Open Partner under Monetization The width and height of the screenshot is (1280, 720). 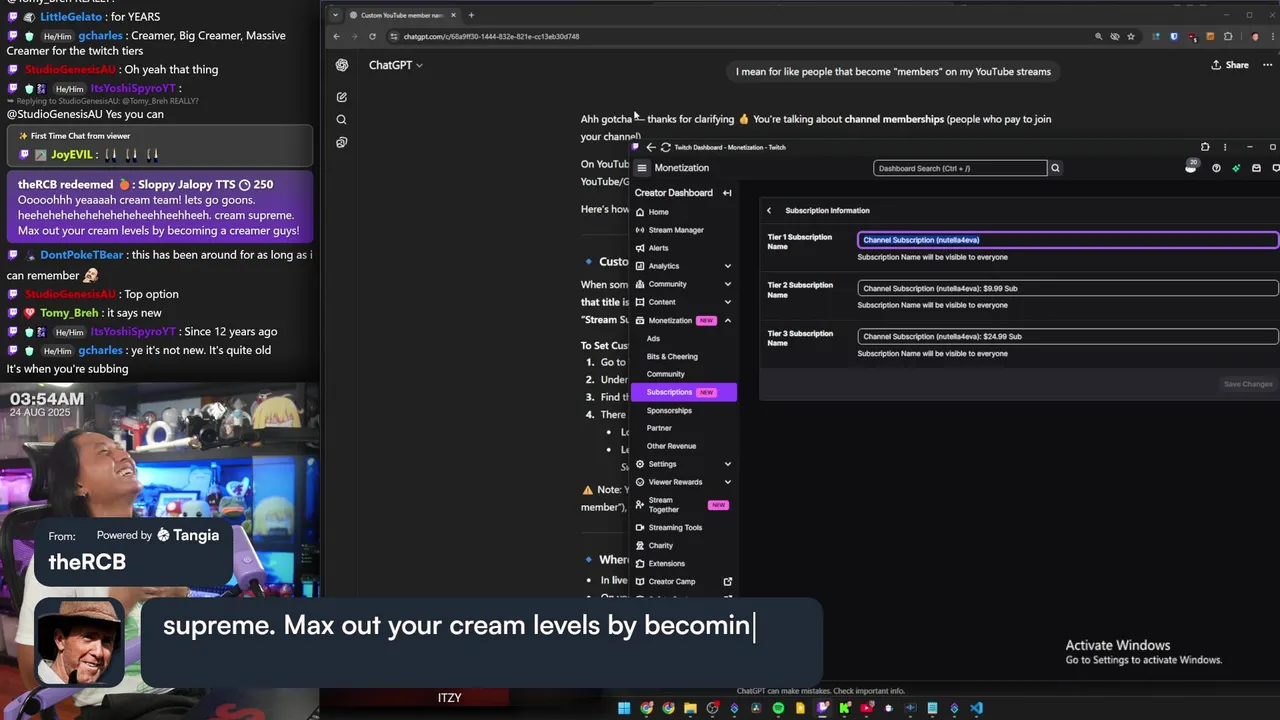pyautogui.click(x=659, y=428)
